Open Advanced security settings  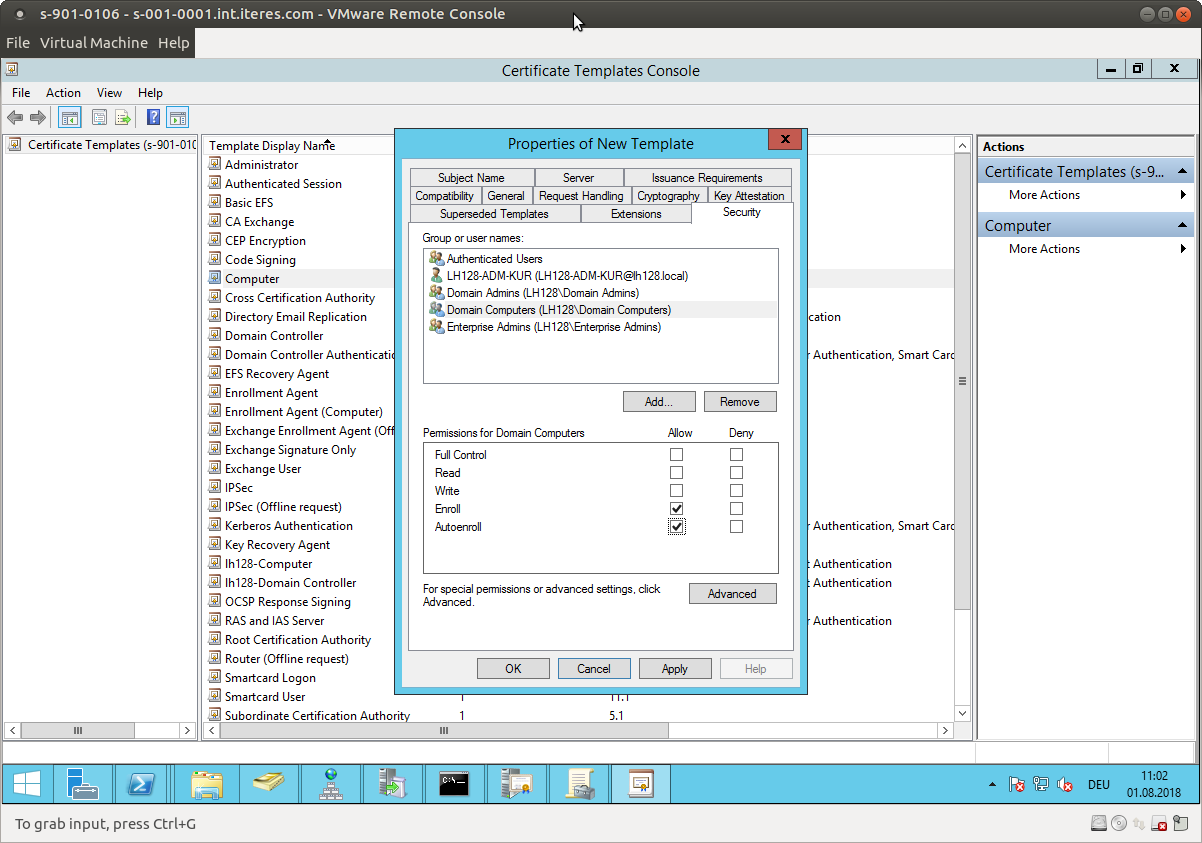(x=733, y=594)
